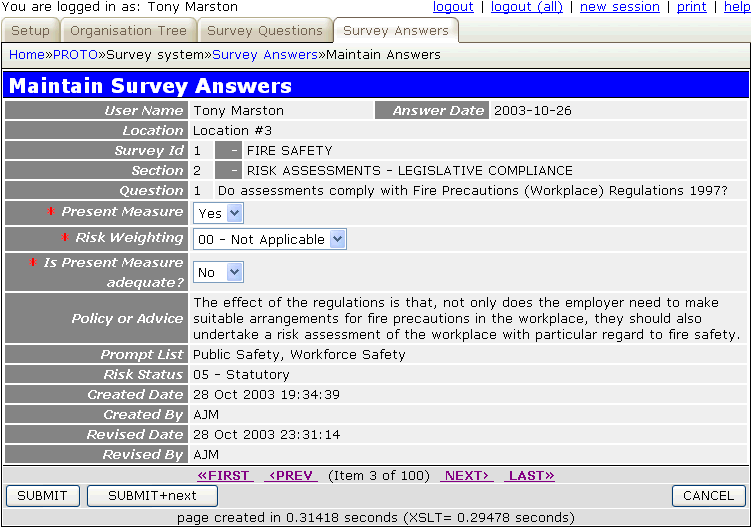Image resolution: width=752 pixels, height=528 pixels.
Task: Open the Organisation Tree tab
Action: click(128, 31)
